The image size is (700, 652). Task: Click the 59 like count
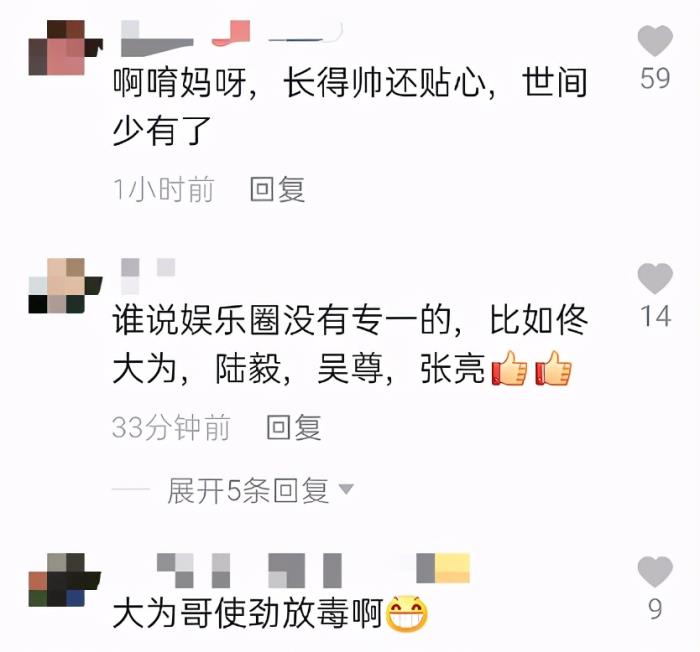coord(655,79)
